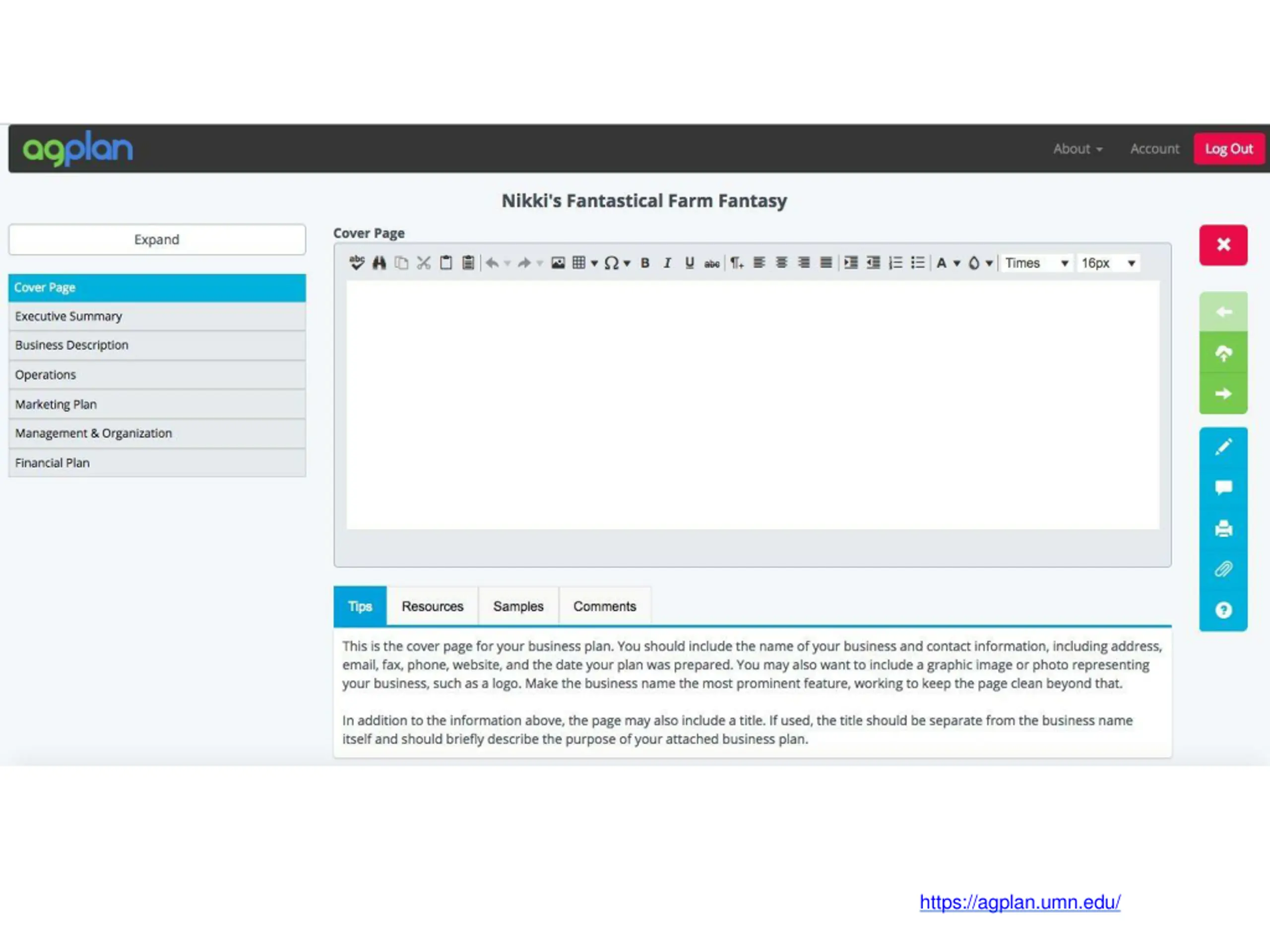Toggle strikethrough formatting
Image resolution: width=1270 pixels, height=952 pixels.
point(712,263)
